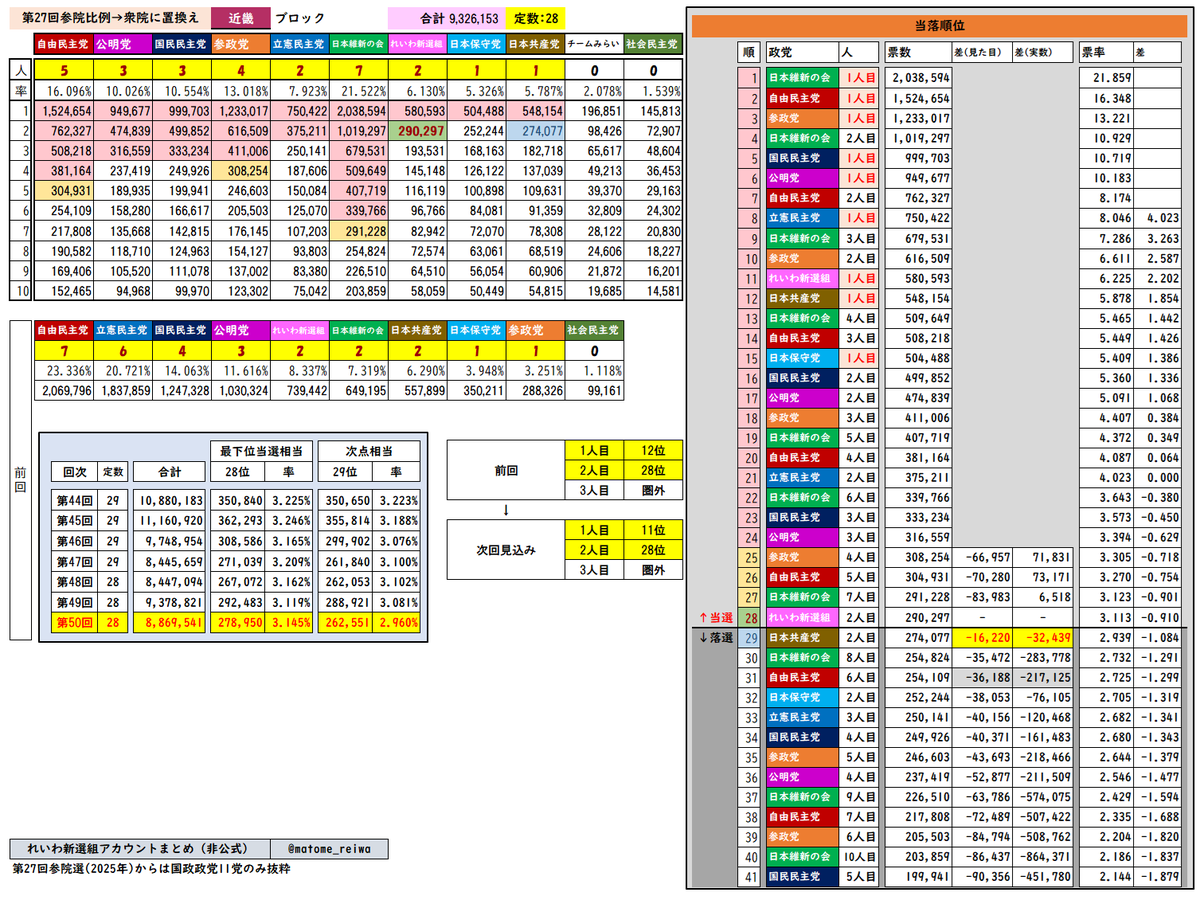Click the 'れいわ新選組アカウントまとめ（非公式）' cell
Image resolution: width=1200 pixels, height=904 pixels.
[x=140, y=849]
